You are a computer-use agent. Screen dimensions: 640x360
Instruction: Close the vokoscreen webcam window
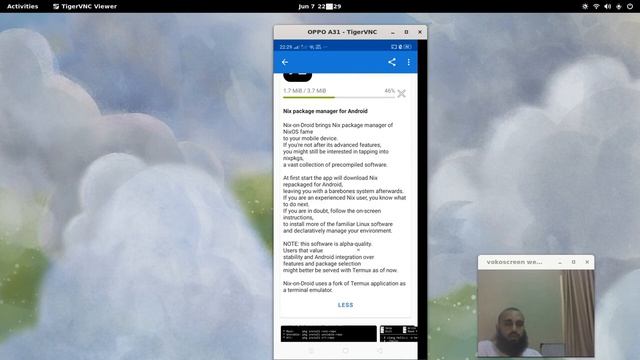(587, 262)
